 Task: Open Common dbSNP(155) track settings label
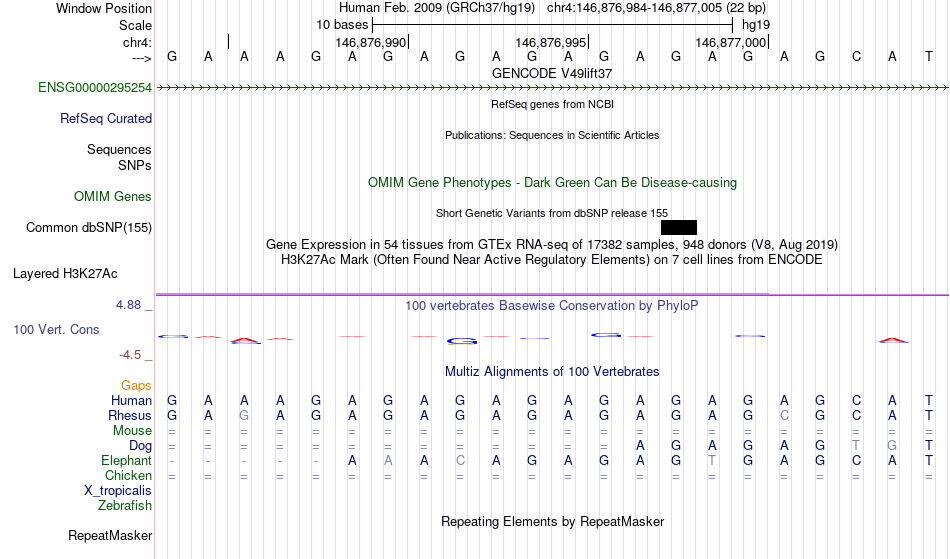(89, 228)
